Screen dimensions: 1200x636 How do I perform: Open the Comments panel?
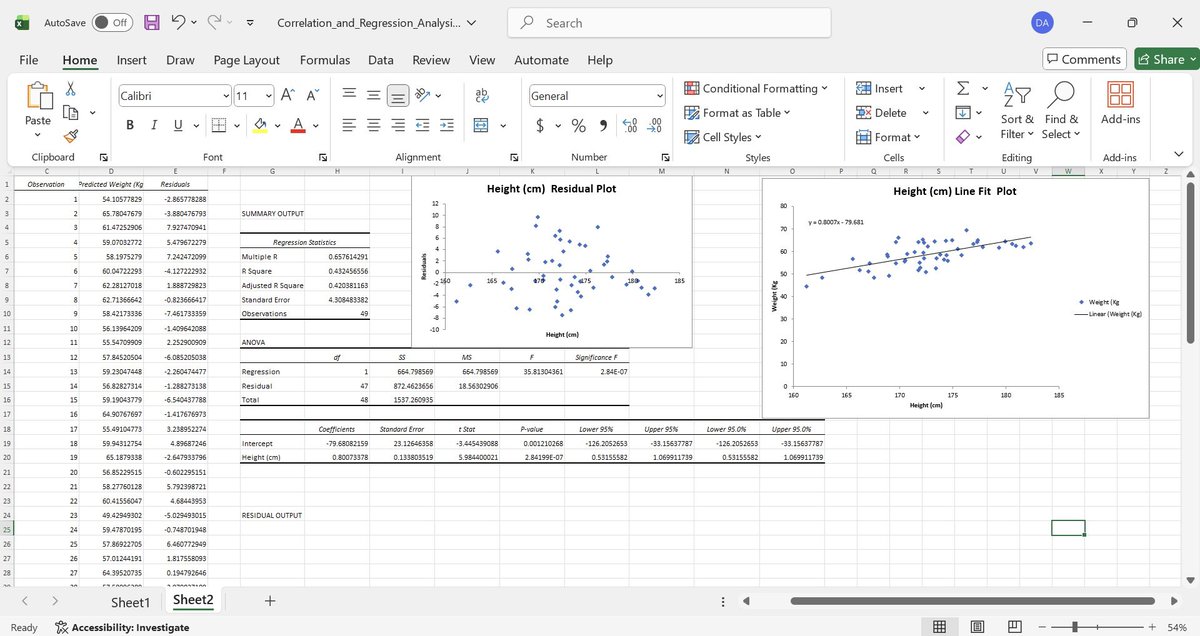click(1084, 59)
